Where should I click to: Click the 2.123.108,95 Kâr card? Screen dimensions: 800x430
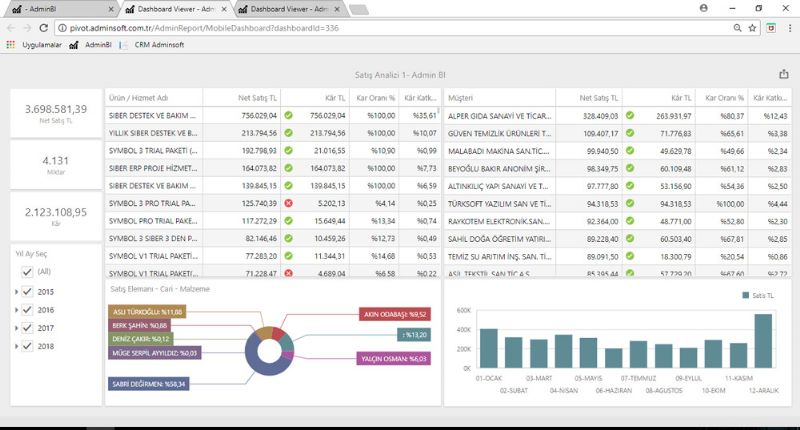(56, 216)
